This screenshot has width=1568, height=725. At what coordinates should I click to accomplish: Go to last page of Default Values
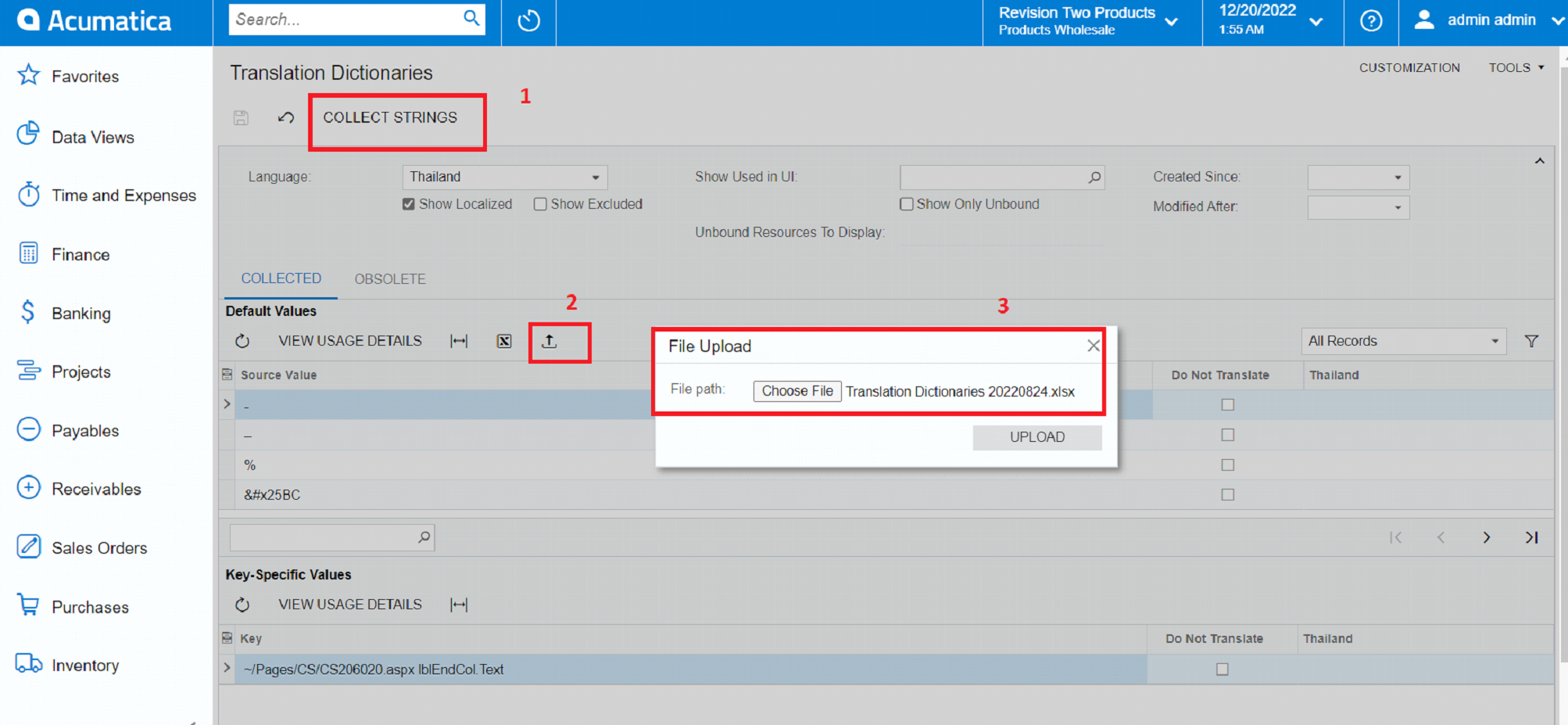pos(1531,537)
